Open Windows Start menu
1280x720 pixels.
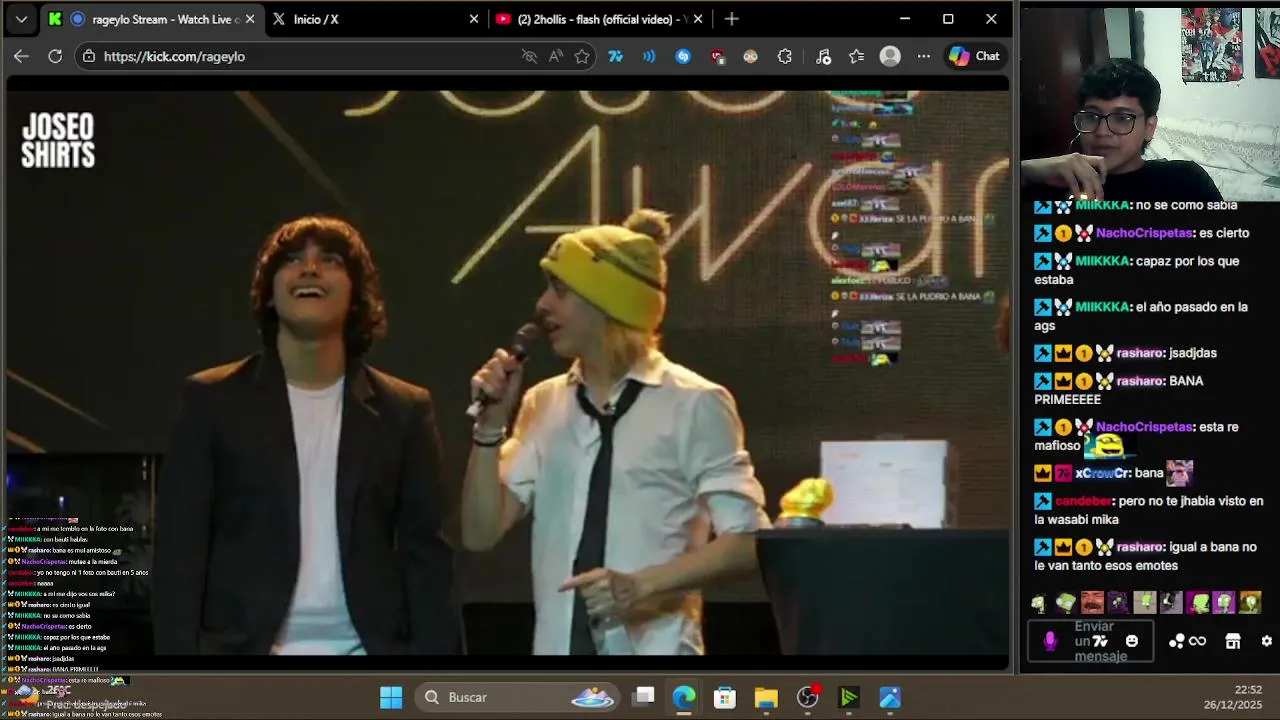391,697
